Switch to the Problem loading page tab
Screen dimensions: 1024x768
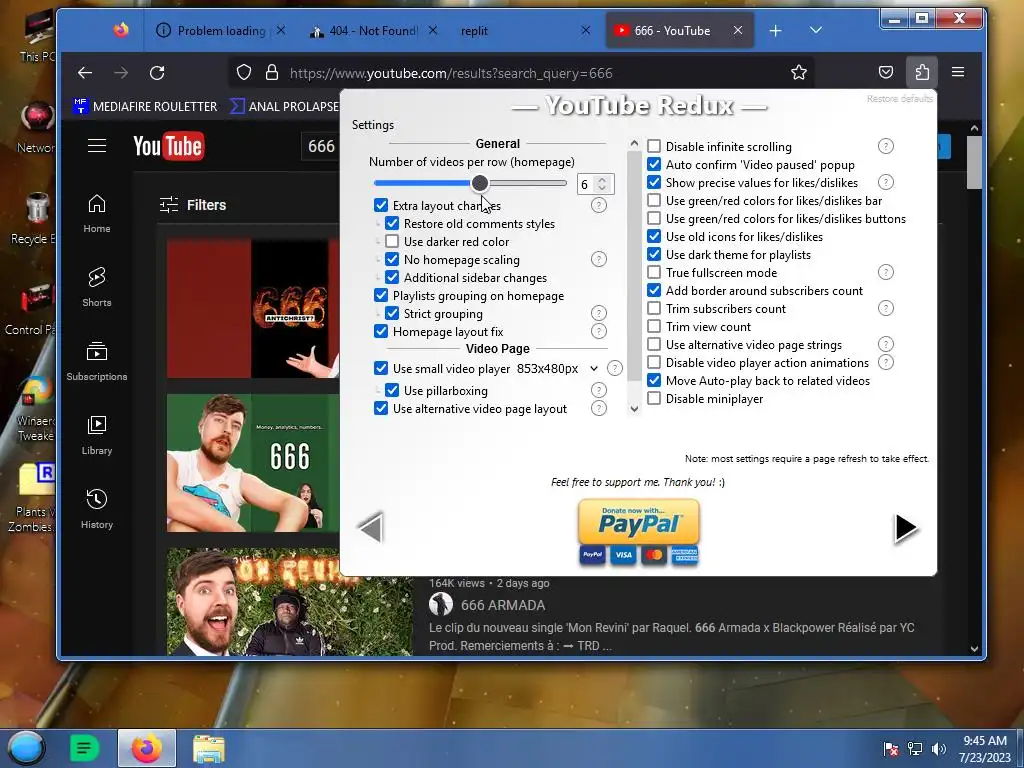221,31
